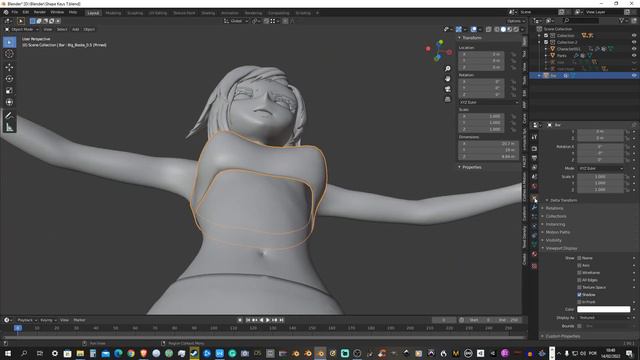This screenshot has height=360, width=640.
Task: Enable Wireframe checkbox in Viewport Display
Action: [x=579, y=273]
